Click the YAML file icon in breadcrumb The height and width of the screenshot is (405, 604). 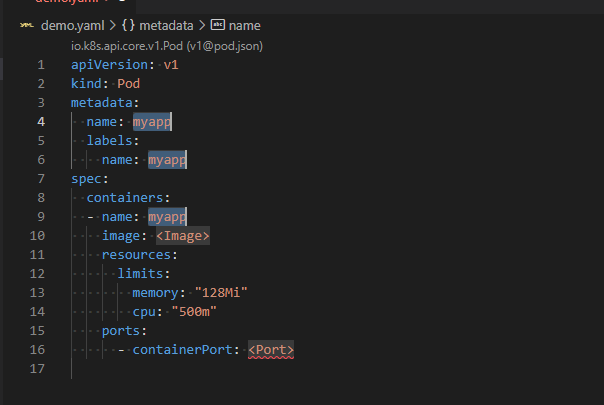[x=27, y=25]
